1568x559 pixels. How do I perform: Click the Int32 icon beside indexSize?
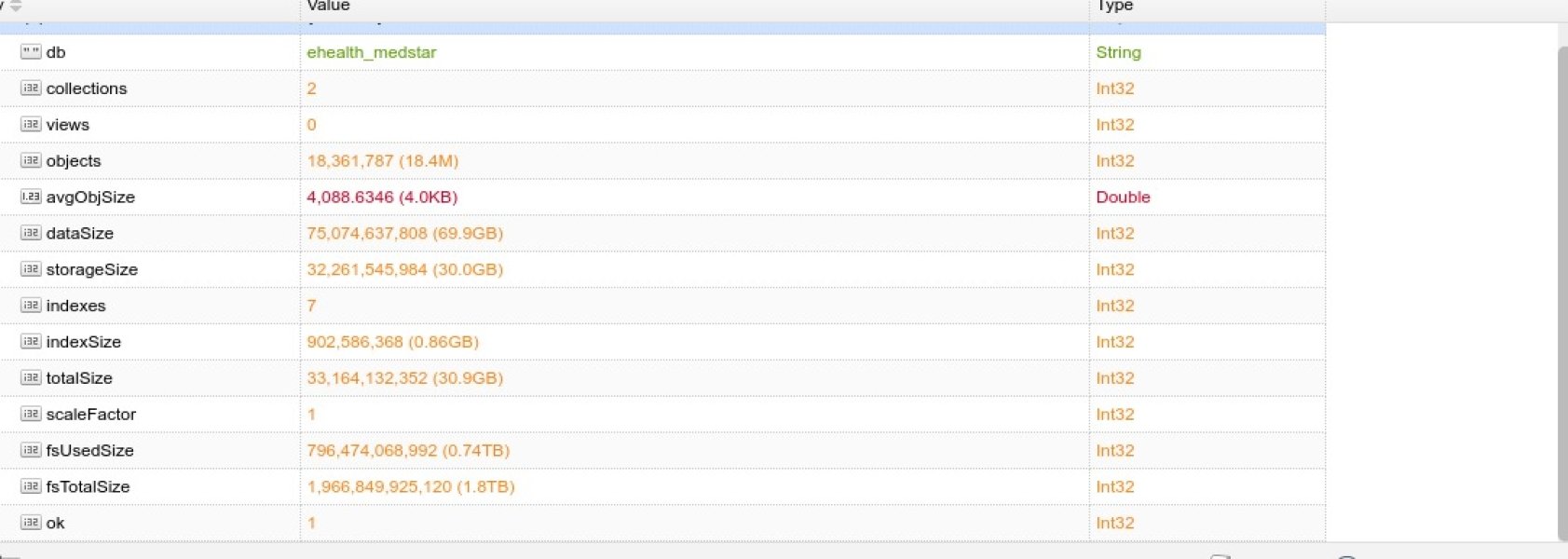(x=31, y=342)
